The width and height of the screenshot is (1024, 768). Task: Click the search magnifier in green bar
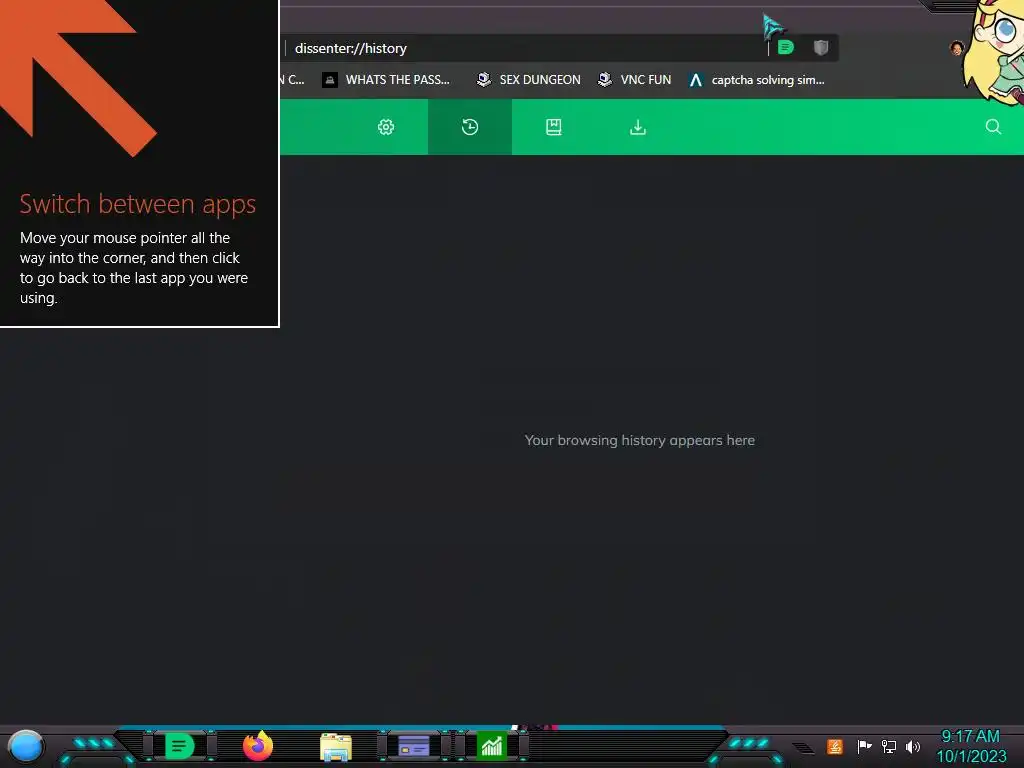pos(993,127)
